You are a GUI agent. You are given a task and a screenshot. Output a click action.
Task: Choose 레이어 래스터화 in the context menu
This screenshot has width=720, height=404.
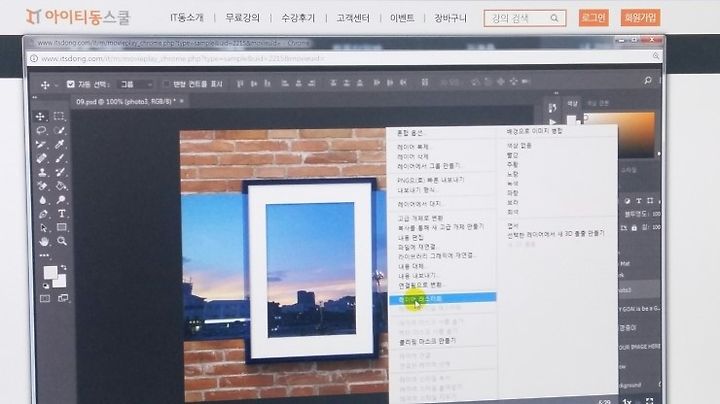point(442,298)
